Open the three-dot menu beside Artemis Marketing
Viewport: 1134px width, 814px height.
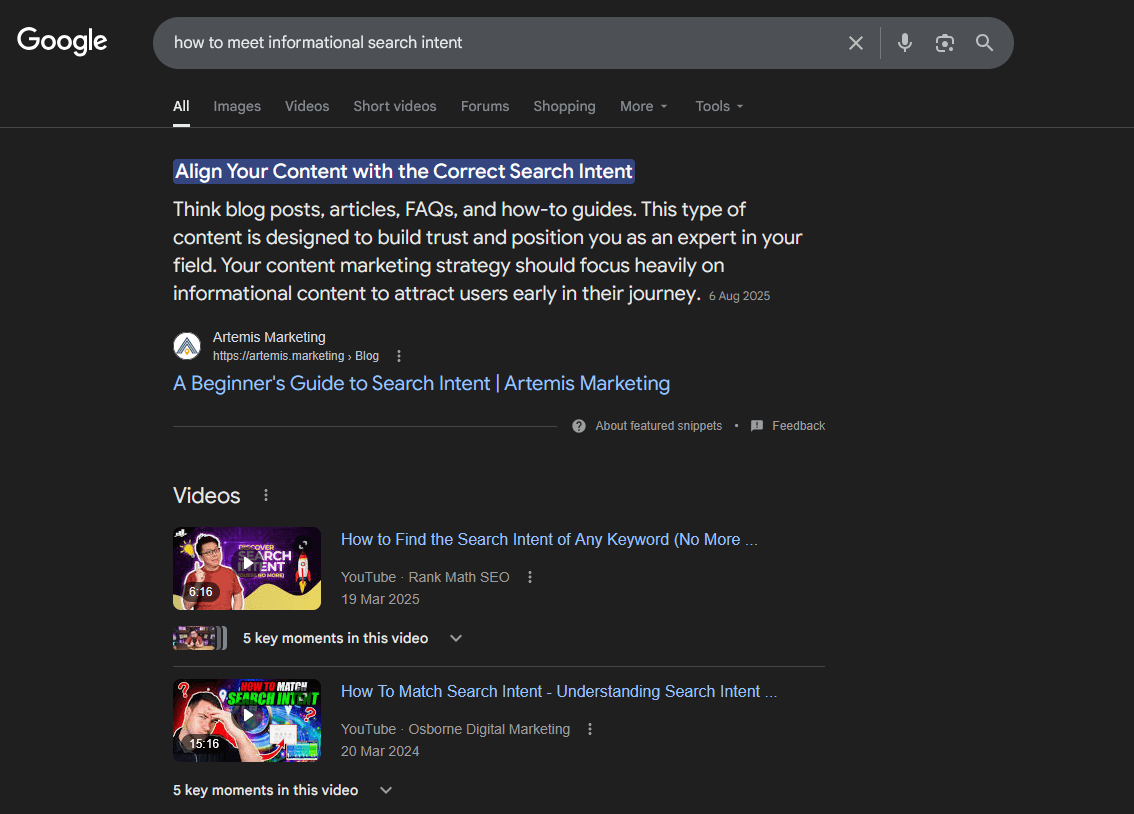coord(398,355)
